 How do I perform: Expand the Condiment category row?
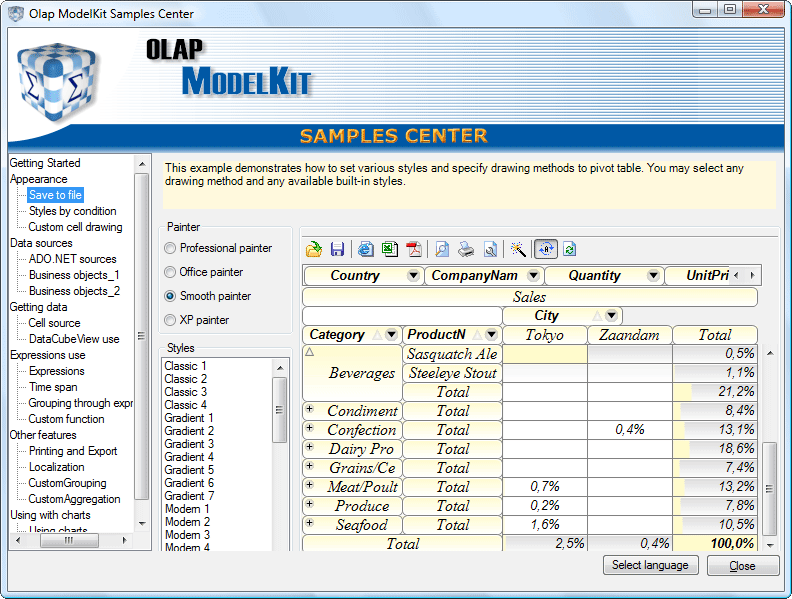tap(310, 408)
